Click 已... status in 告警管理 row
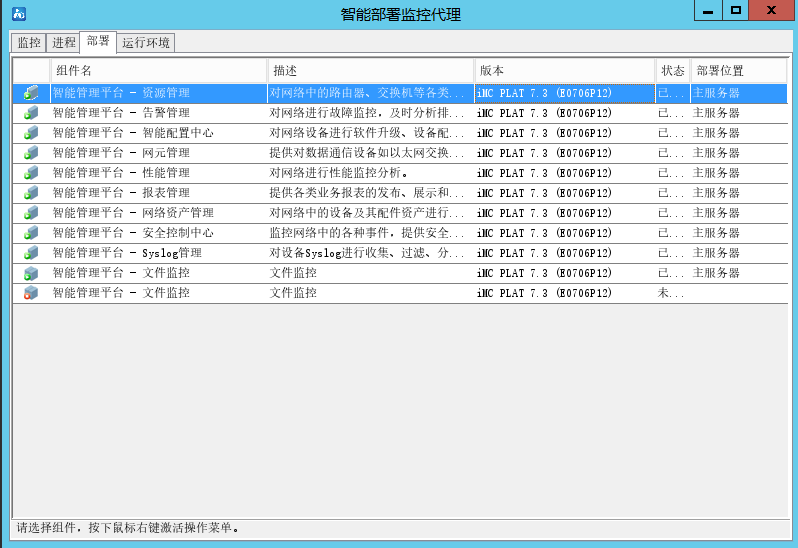The height and width of the screenshot is (548, 798). [671, 113]
